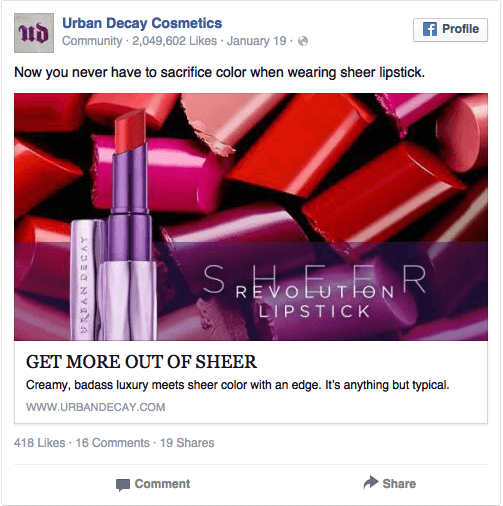Click the public globe privacy icon
This screenshot has height=506, width=503.
[303, 41]
